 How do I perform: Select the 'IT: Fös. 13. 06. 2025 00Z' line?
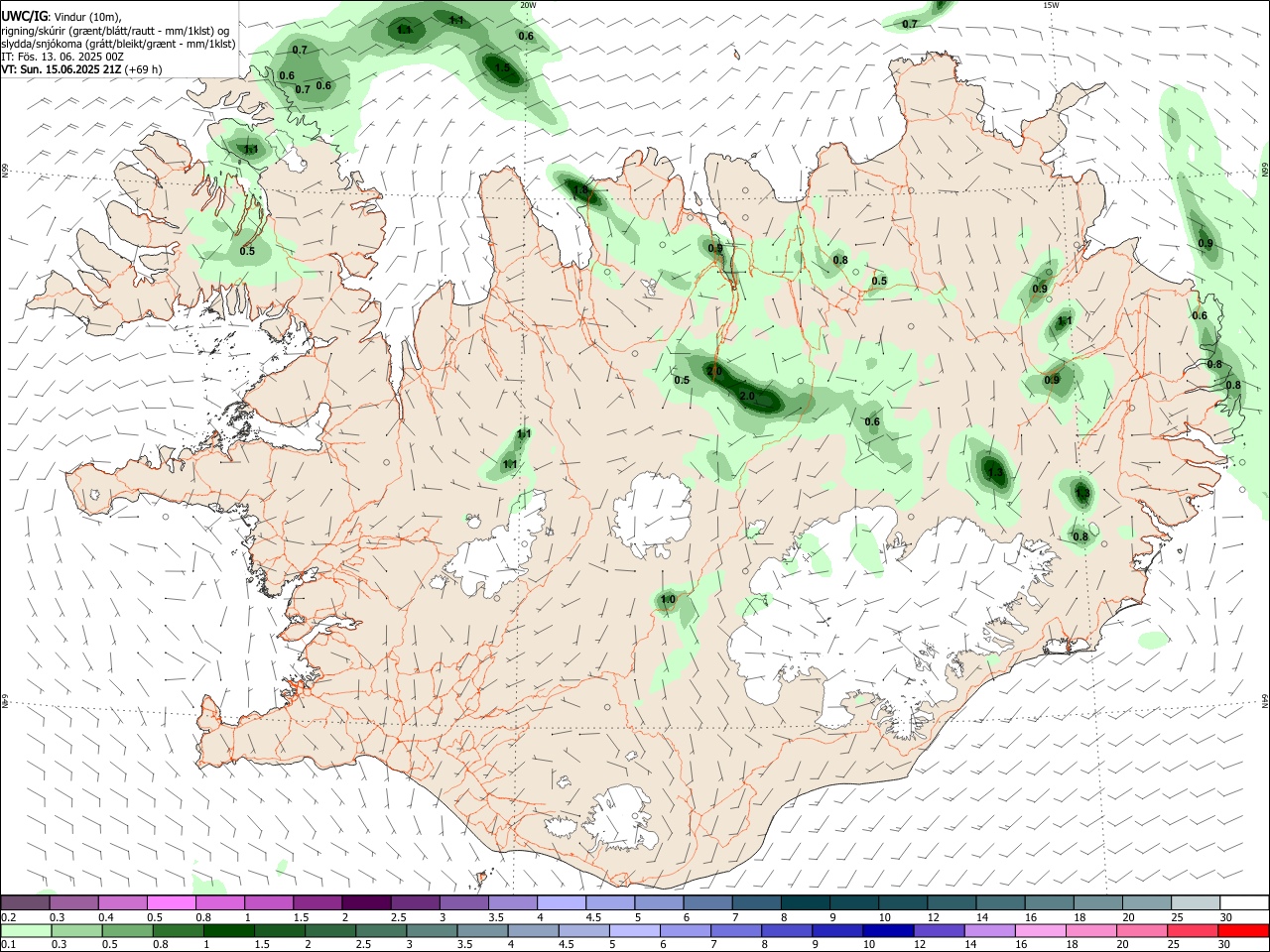[x=63, y=57]
